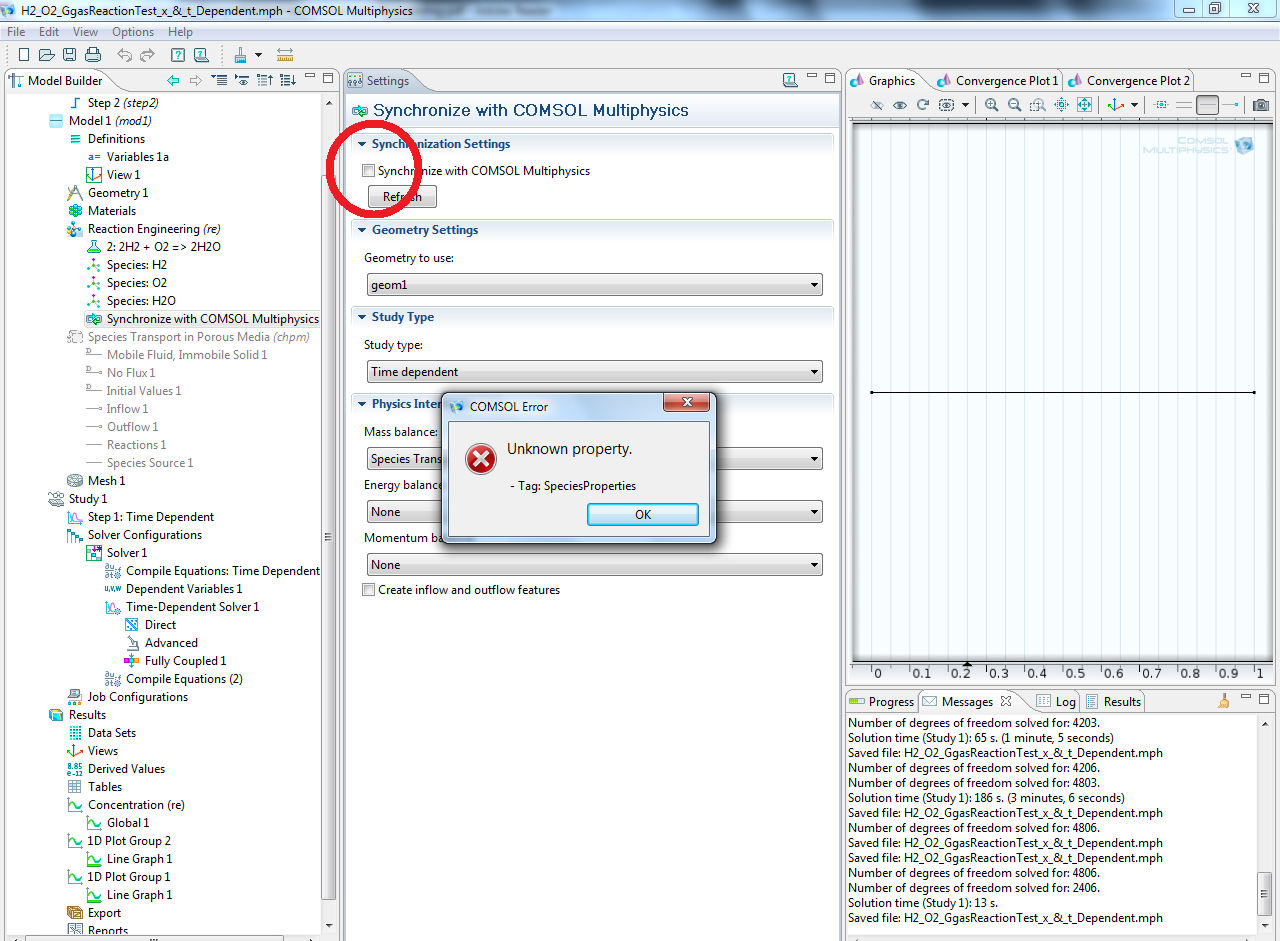Switch to the Log tab
Screen dimensions: 1280x941
click(1056, 702)
